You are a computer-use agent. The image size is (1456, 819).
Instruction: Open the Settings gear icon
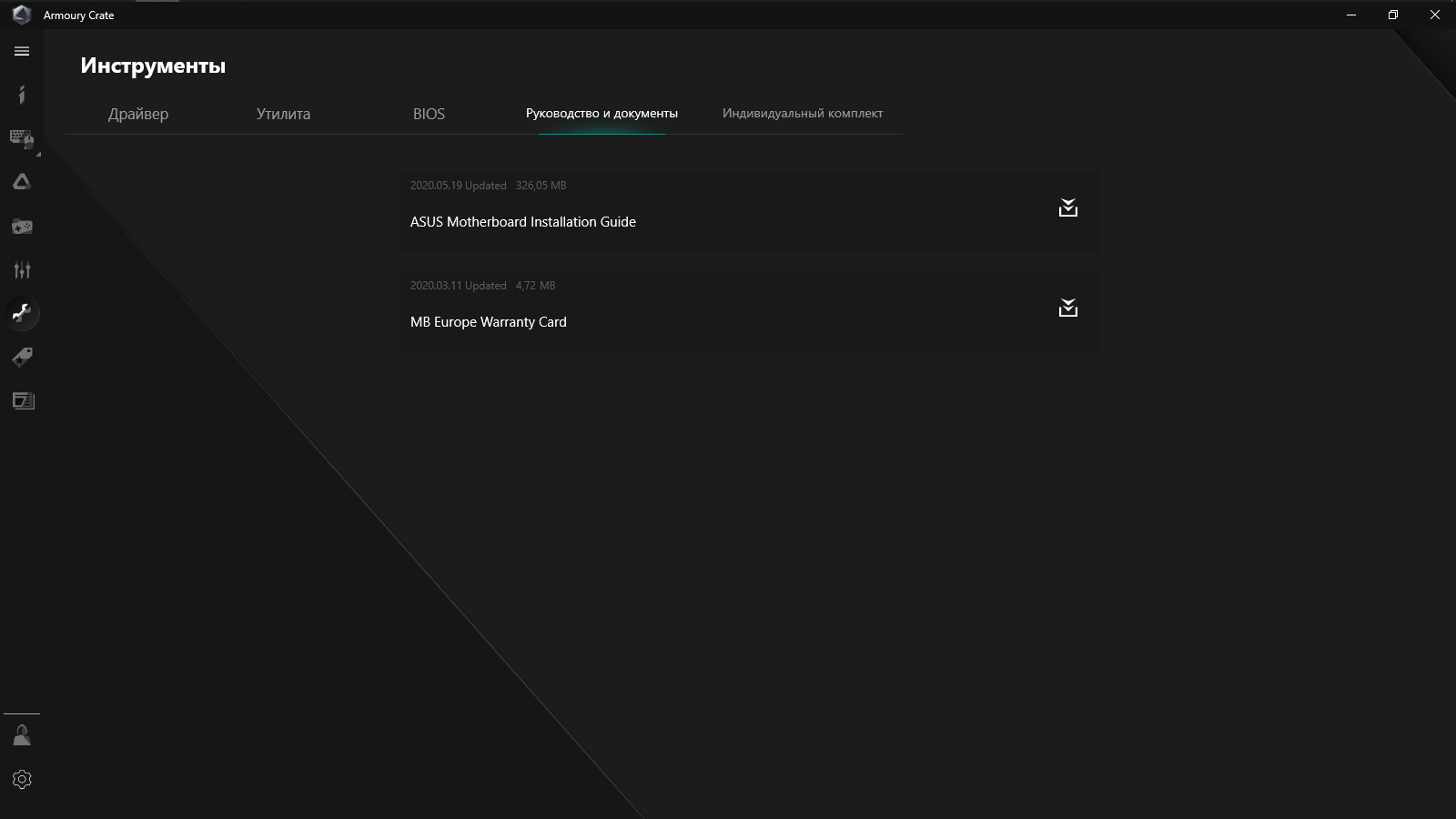pyautogui.click(x=22, y=779)
